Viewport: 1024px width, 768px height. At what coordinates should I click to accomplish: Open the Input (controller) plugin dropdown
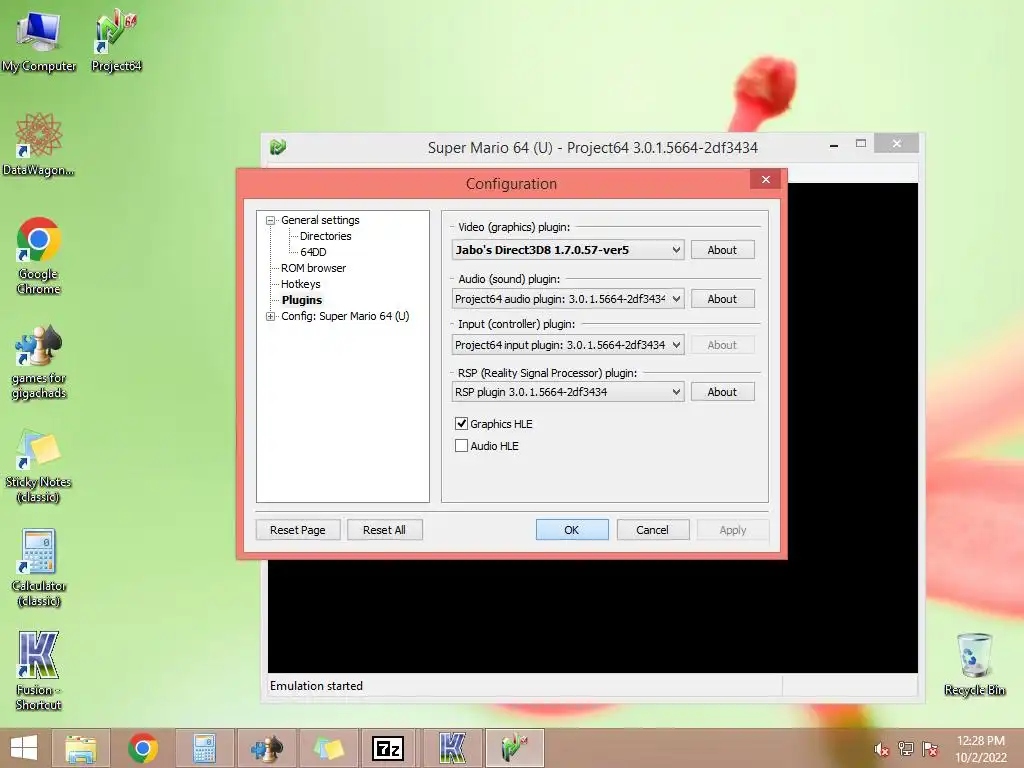[x=568, y=345]
